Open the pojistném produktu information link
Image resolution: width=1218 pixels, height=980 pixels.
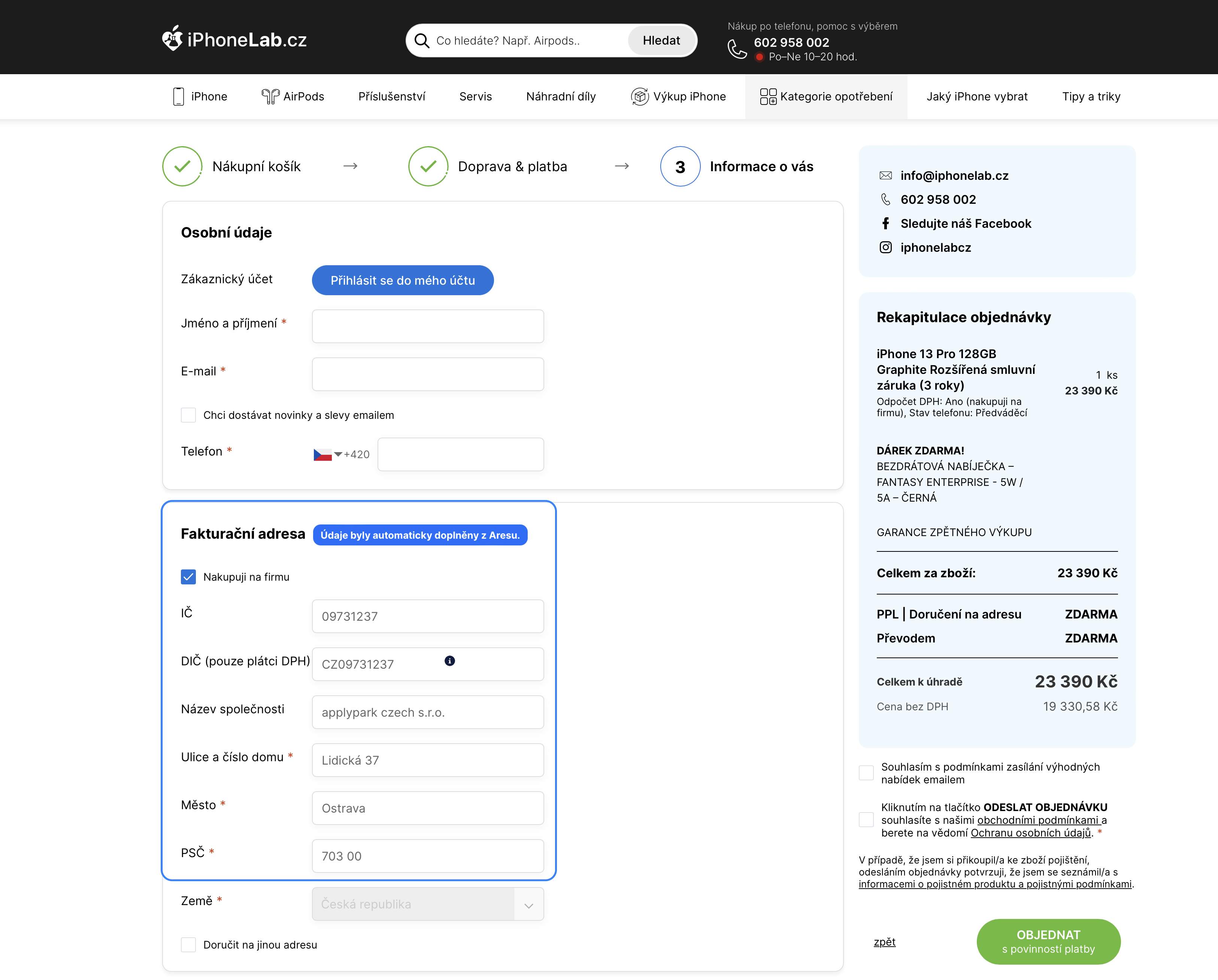click(x=995, y=884)
